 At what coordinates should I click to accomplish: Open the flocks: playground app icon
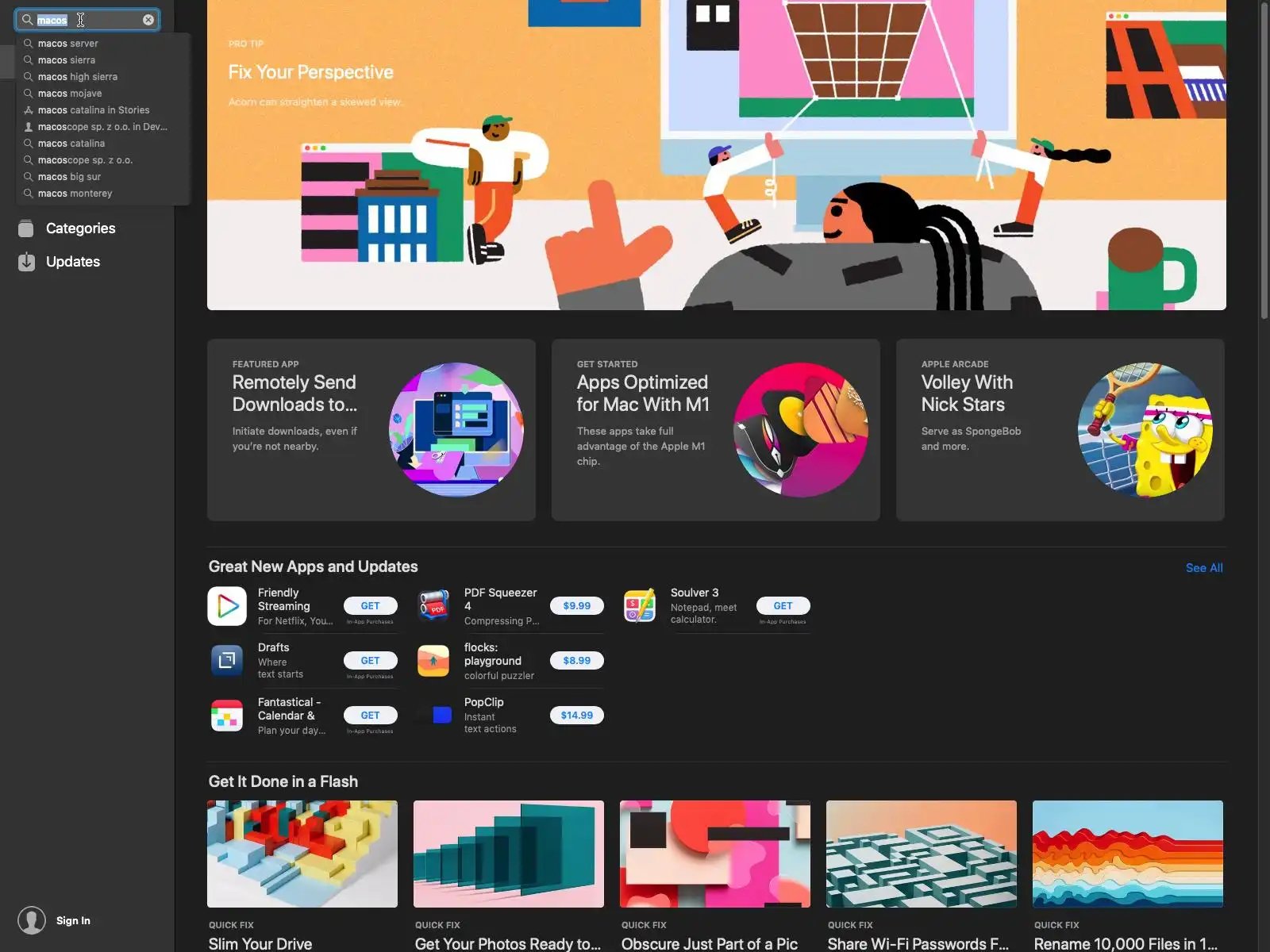(433, 661)
